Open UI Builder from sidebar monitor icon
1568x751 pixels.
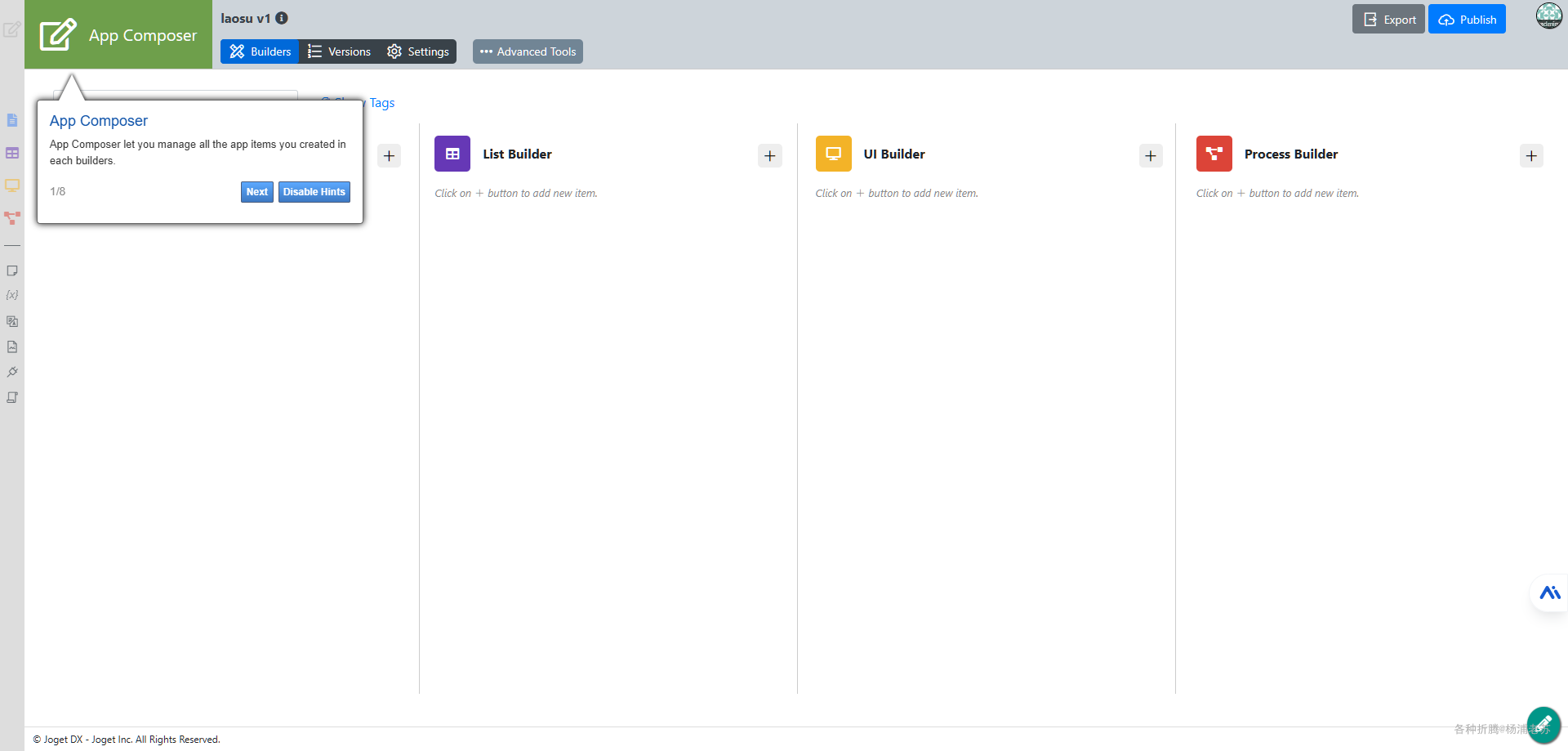pyautogui.click(x=12, y=186)
